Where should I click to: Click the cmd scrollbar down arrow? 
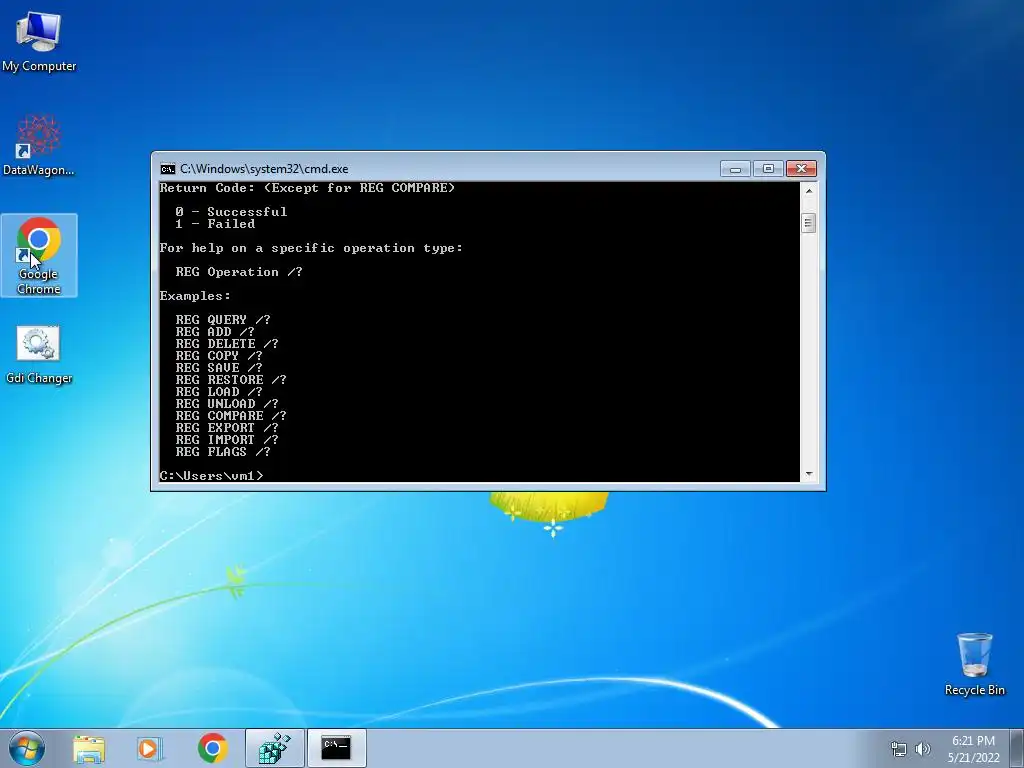point(808,474)
